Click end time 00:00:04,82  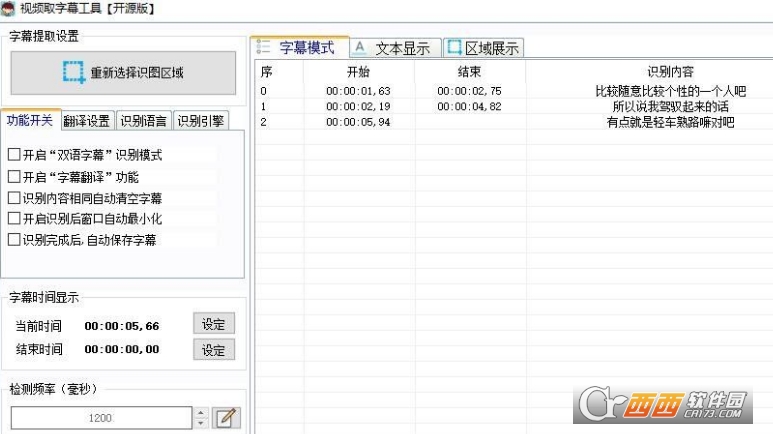click(x=469, y=107)
